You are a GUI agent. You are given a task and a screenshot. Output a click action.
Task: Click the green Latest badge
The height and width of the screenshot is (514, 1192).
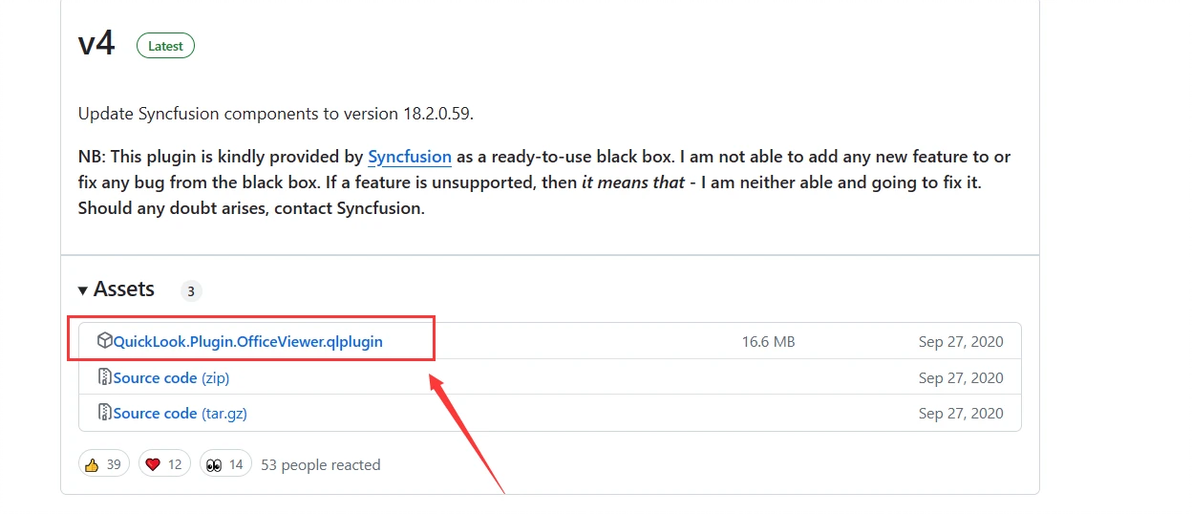click(x=165, y=46)
